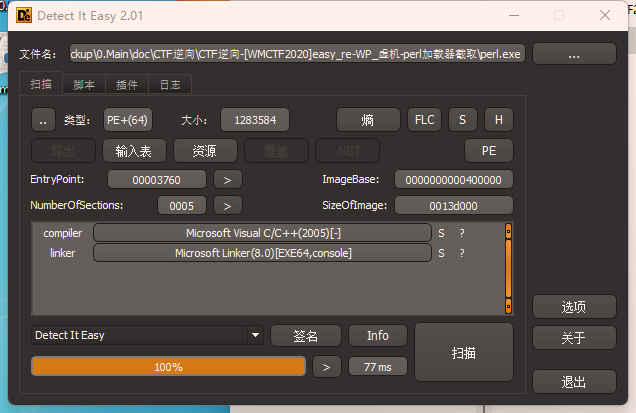This screenshot has height=413, width=636.
Task: Select the linker result Microsoft Linker(8.0)
Action: tap(262, 253)
